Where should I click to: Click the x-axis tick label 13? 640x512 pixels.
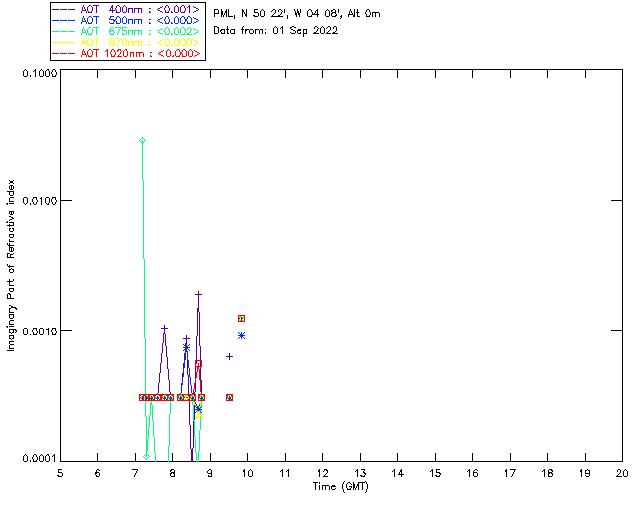[360, 473]
